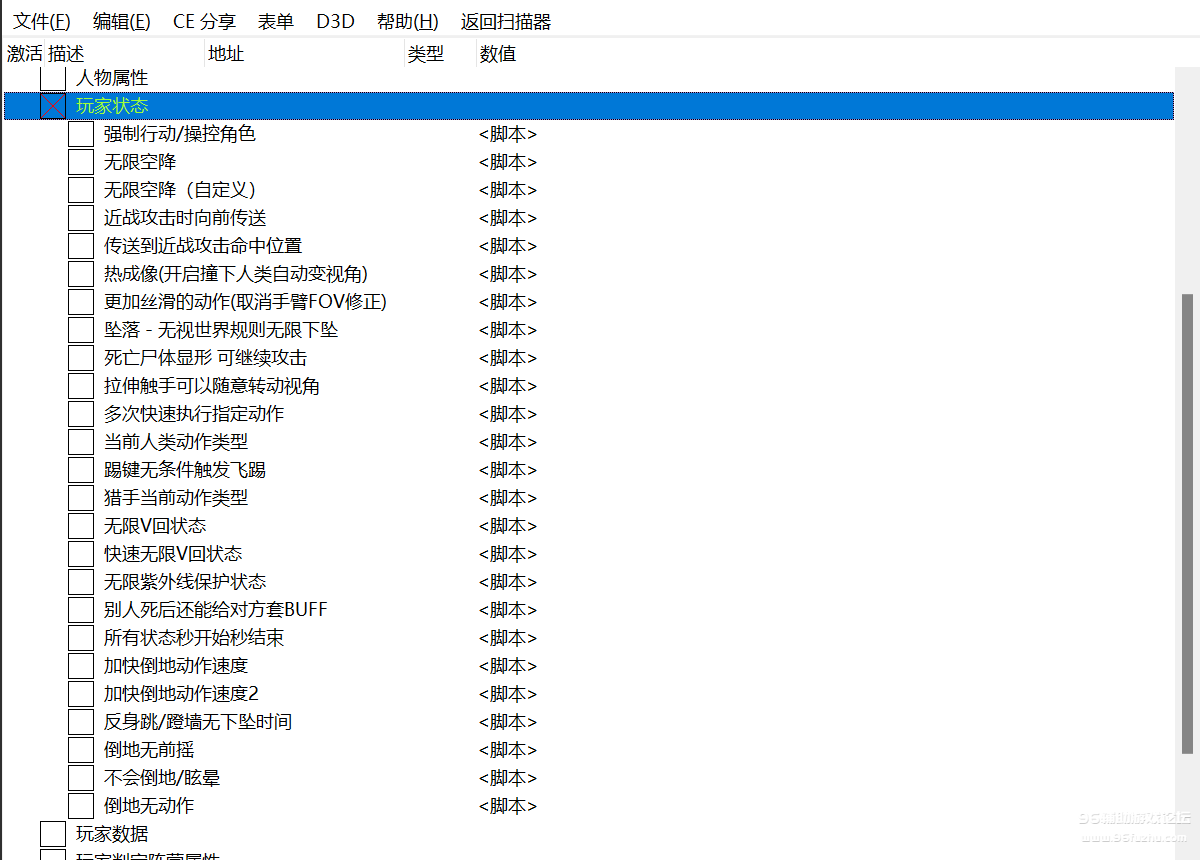The height and width of the screenshot is (860, 1200).
Task: Click the 数值 column header
Action: [x=498, y=54]
